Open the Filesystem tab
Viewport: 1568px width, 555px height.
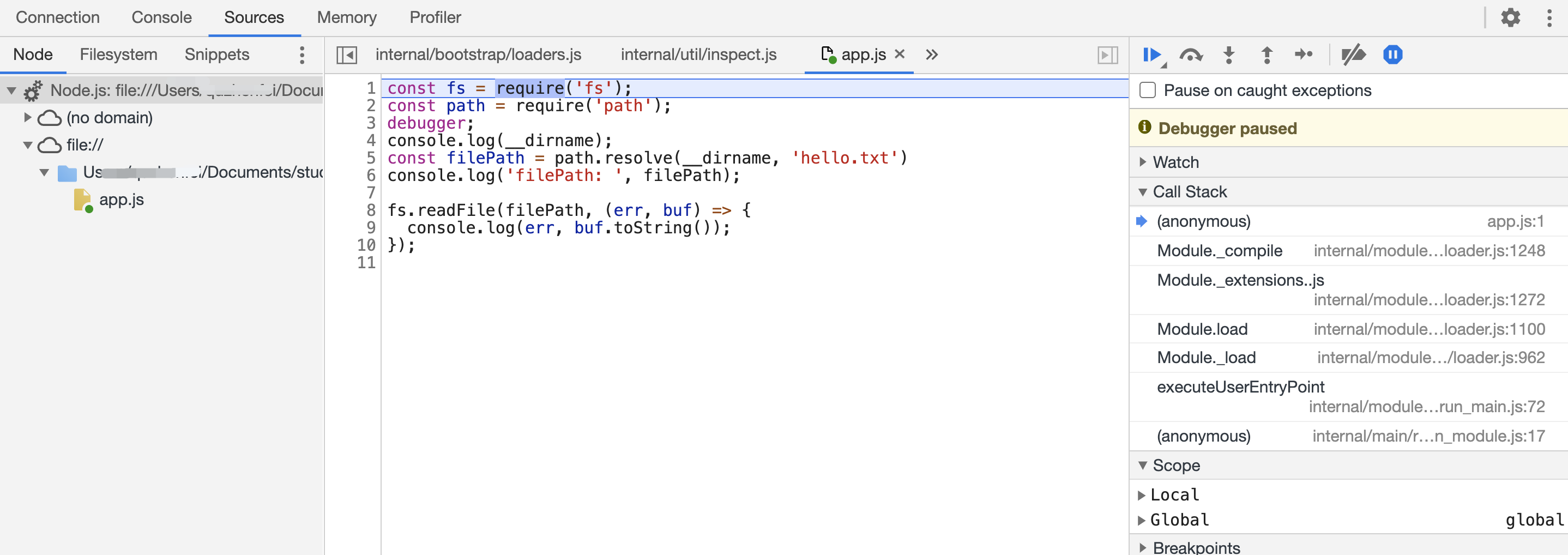(x=119, y=55)
